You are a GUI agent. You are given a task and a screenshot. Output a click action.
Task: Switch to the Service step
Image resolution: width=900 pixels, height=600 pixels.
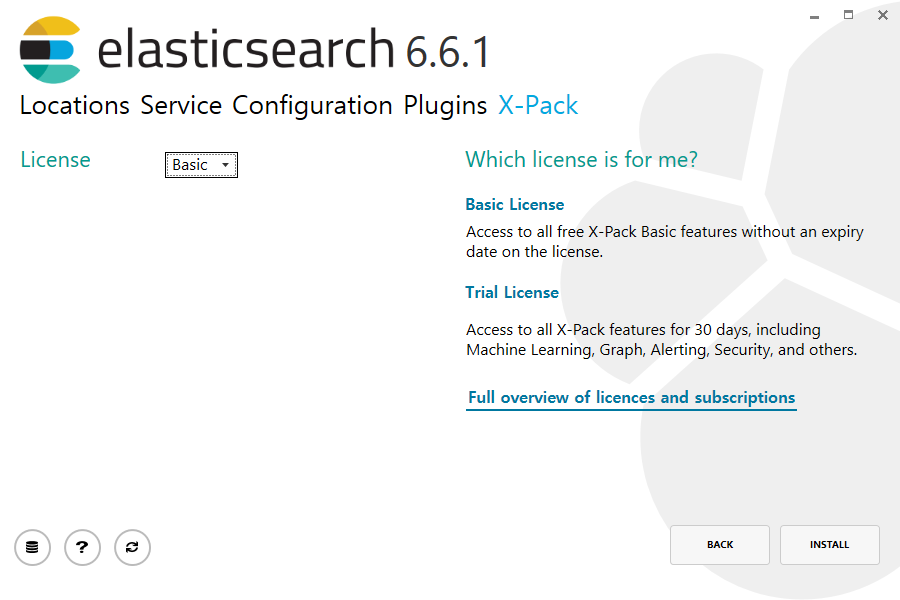[x=181, y=106]
